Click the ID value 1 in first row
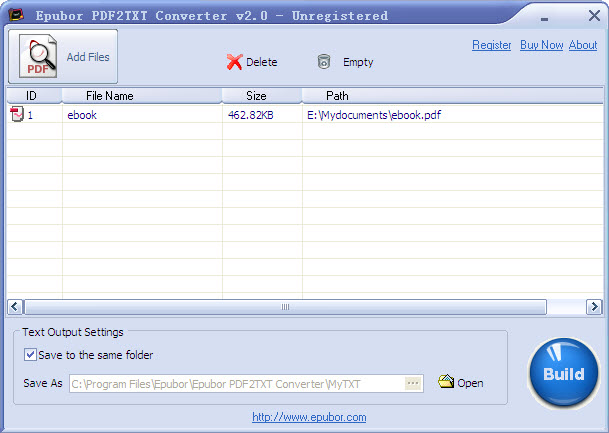This screenshot has height=433, width=609. pos(30,115)
